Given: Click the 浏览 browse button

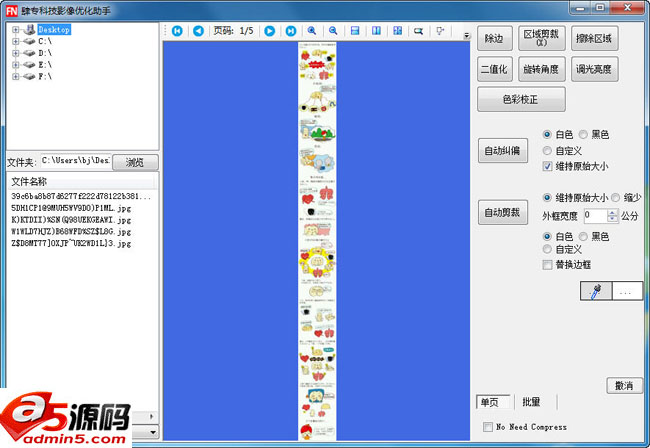Looking at the screenshot, I should (135, 161).
